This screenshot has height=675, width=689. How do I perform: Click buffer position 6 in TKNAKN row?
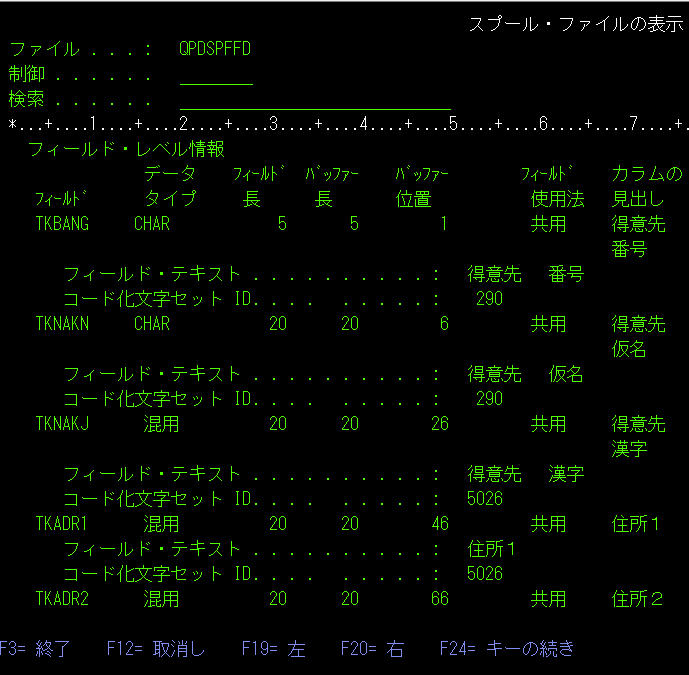(444, 324)
